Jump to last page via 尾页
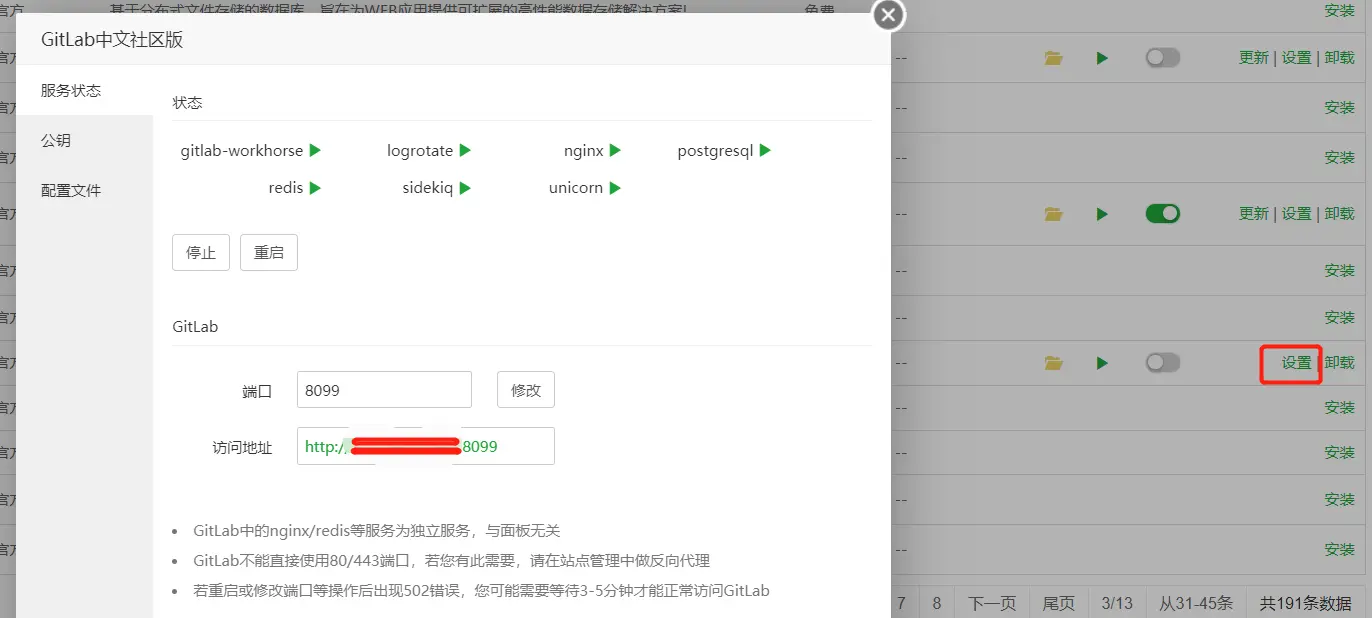Viewport: 1372px width, 618px height. pos(1059,603)
